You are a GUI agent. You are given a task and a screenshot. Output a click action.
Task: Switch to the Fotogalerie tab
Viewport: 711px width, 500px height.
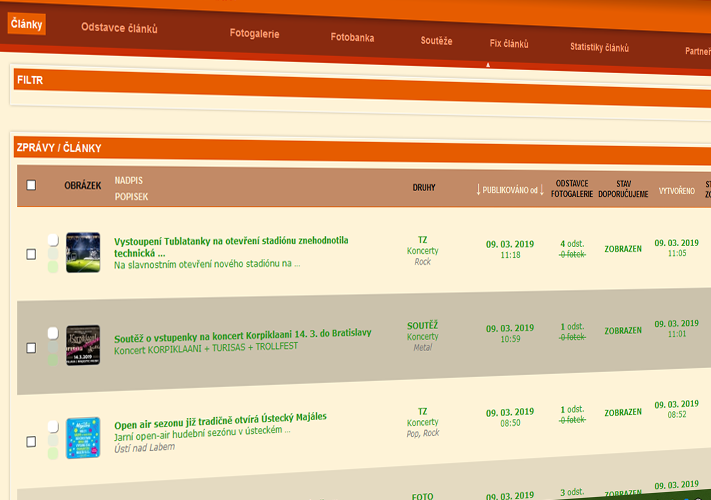coord(254,35)
